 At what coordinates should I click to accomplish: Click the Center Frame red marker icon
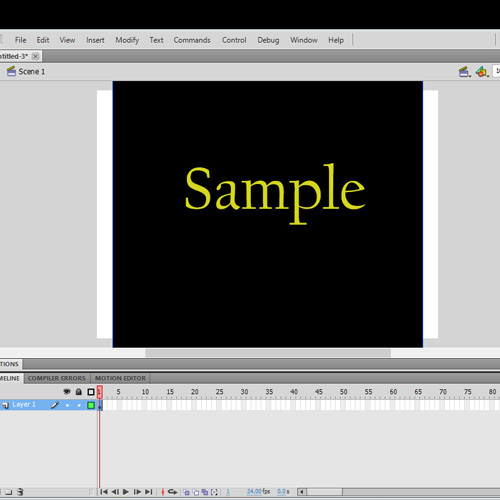pyautogui.click(x=163, y=492)
